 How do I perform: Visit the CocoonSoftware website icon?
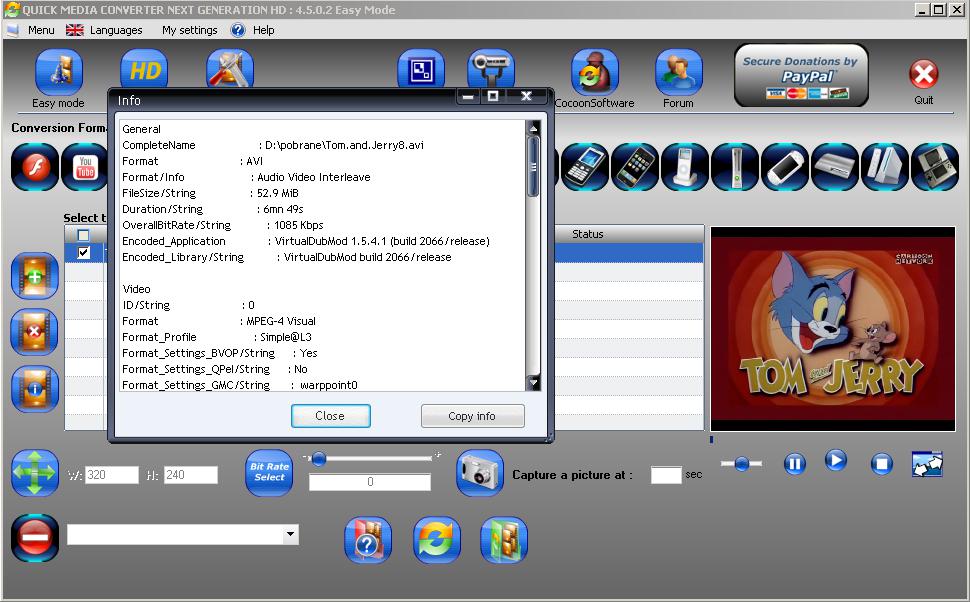pos(594,73)
